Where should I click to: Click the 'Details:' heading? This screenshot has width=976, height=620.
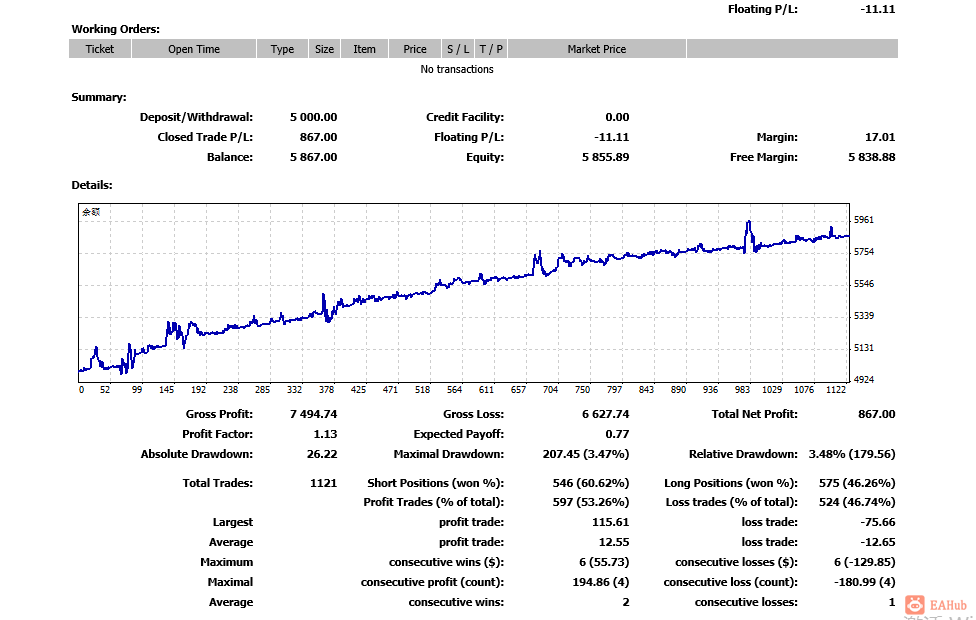pos(92,185)
